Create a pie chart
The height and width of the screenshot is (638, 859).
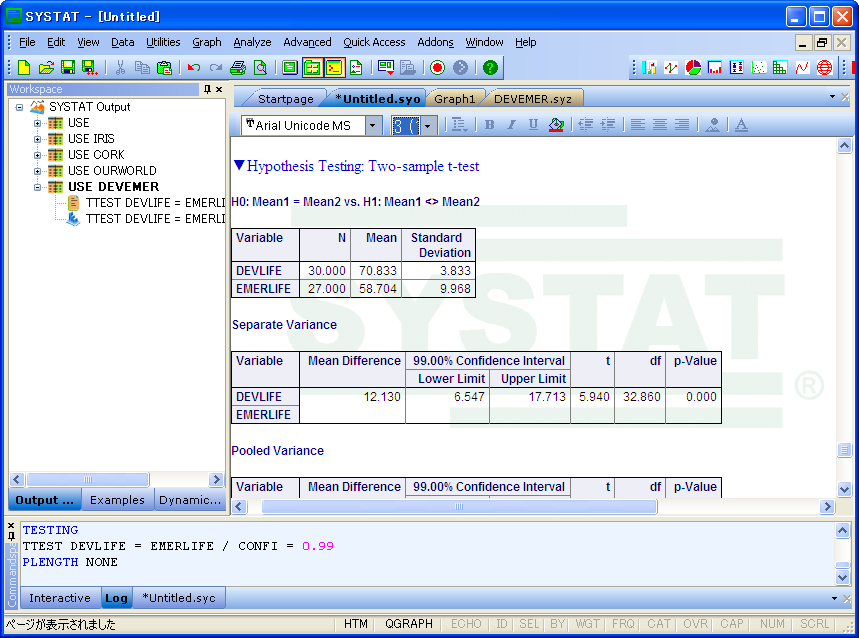[x=693, y=67]
